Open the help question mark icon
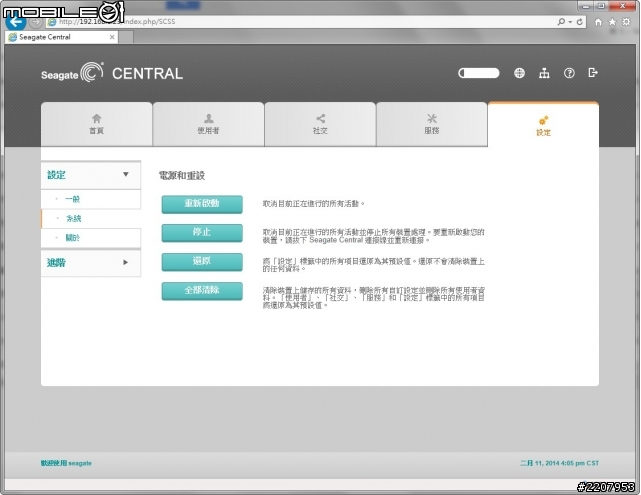Image resolution: width=641 pixels, height=495 pixels. click(569, 73)
